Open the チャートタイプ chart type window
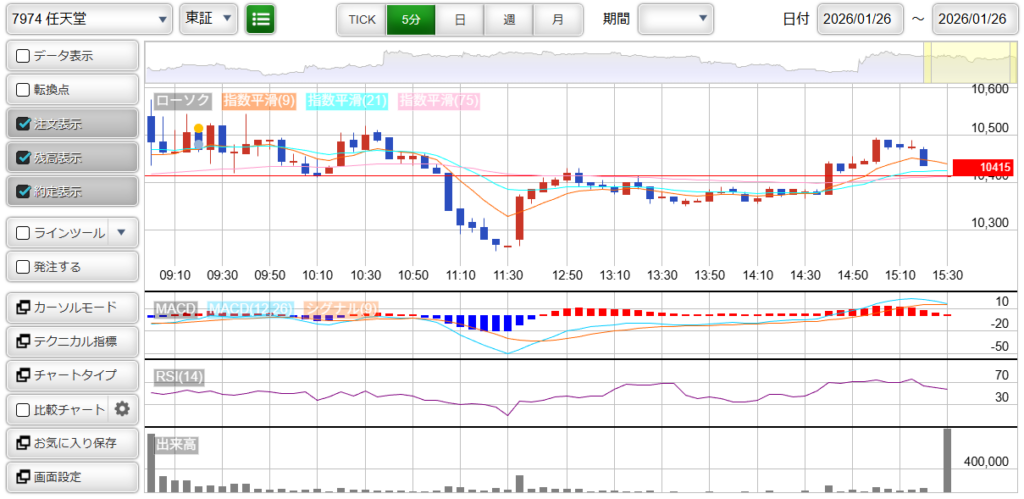This screenshot has height=499, width=1024. click(x=70, y=375)
